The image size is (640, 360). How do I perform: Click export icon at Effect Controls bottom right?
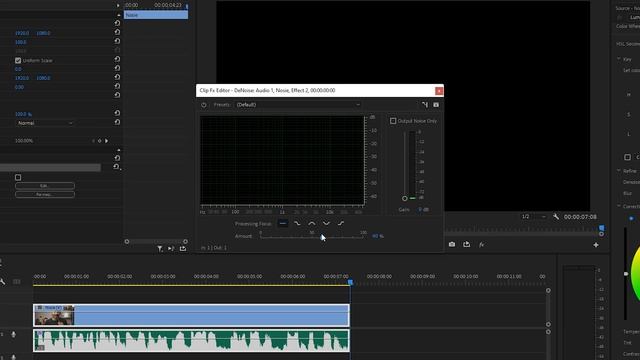coord(183,248)
